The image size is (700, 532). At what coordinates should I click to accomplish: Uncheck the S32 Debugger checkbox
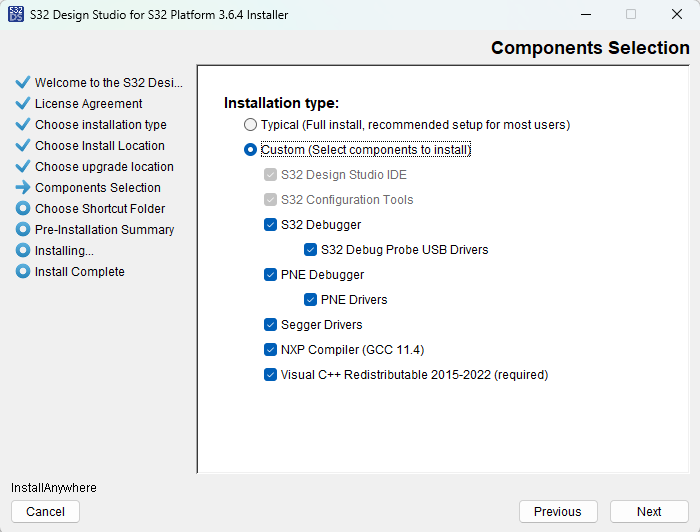pyautogui.click(x=270, y=224)
